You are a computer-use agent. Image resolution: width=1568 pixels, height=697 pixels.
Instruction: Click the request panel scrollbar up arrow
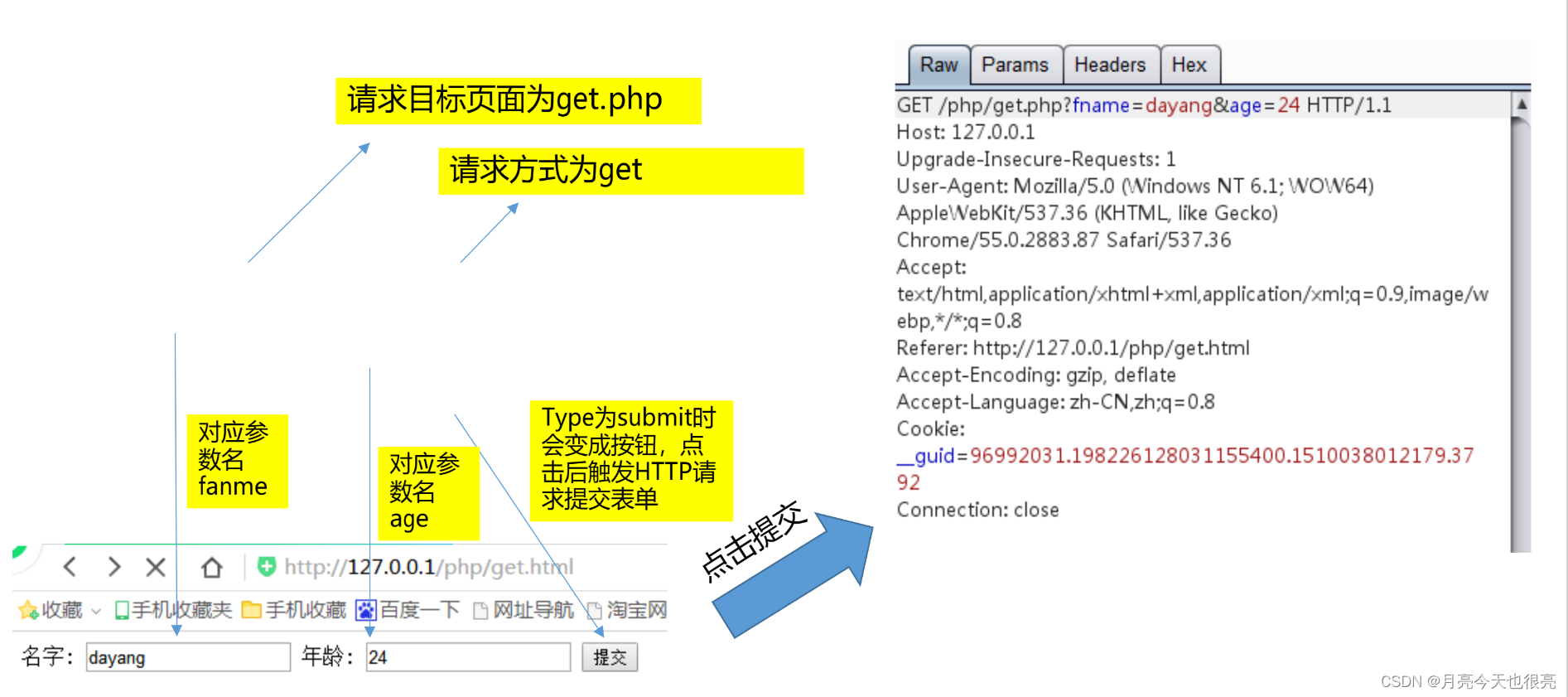[1521, 104]
